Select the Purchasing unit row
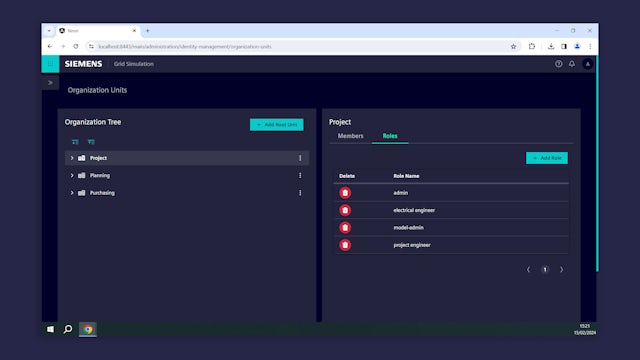Image resolution: width=640 pixels, height=360 pixels. 187,193
